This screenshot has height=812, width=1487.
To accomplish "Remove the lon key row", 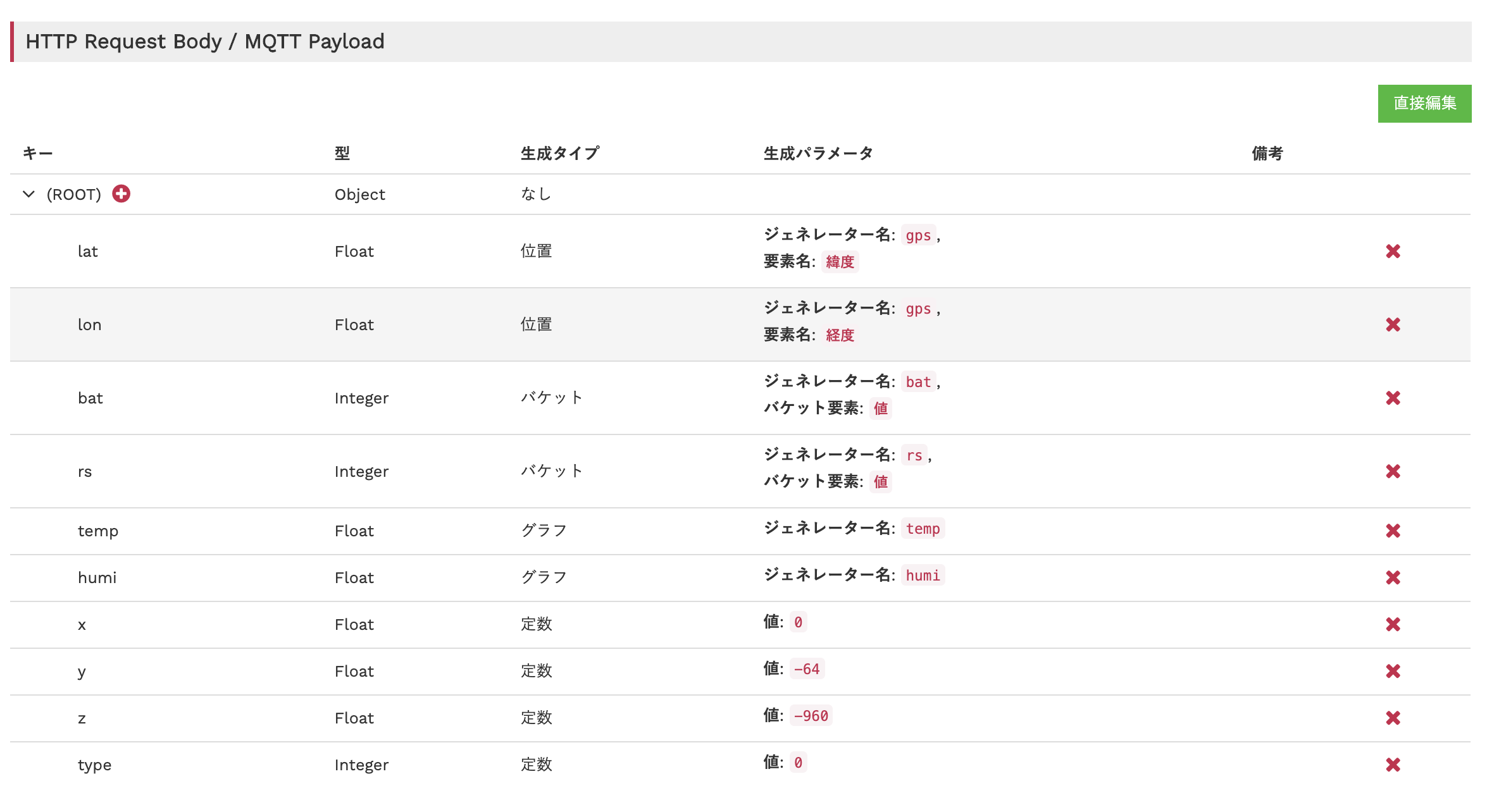I will 1392,324.
